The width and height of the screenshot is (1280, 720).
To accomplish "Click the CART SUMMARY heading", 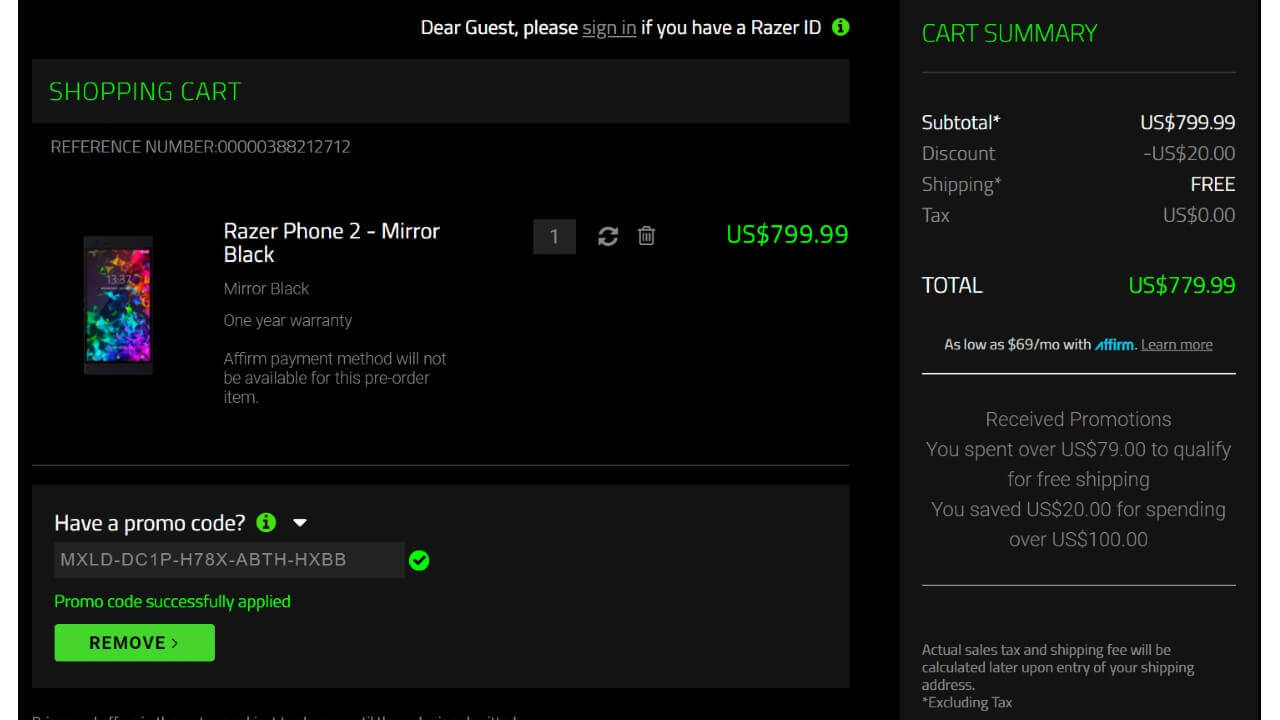I will point(1009,33).
